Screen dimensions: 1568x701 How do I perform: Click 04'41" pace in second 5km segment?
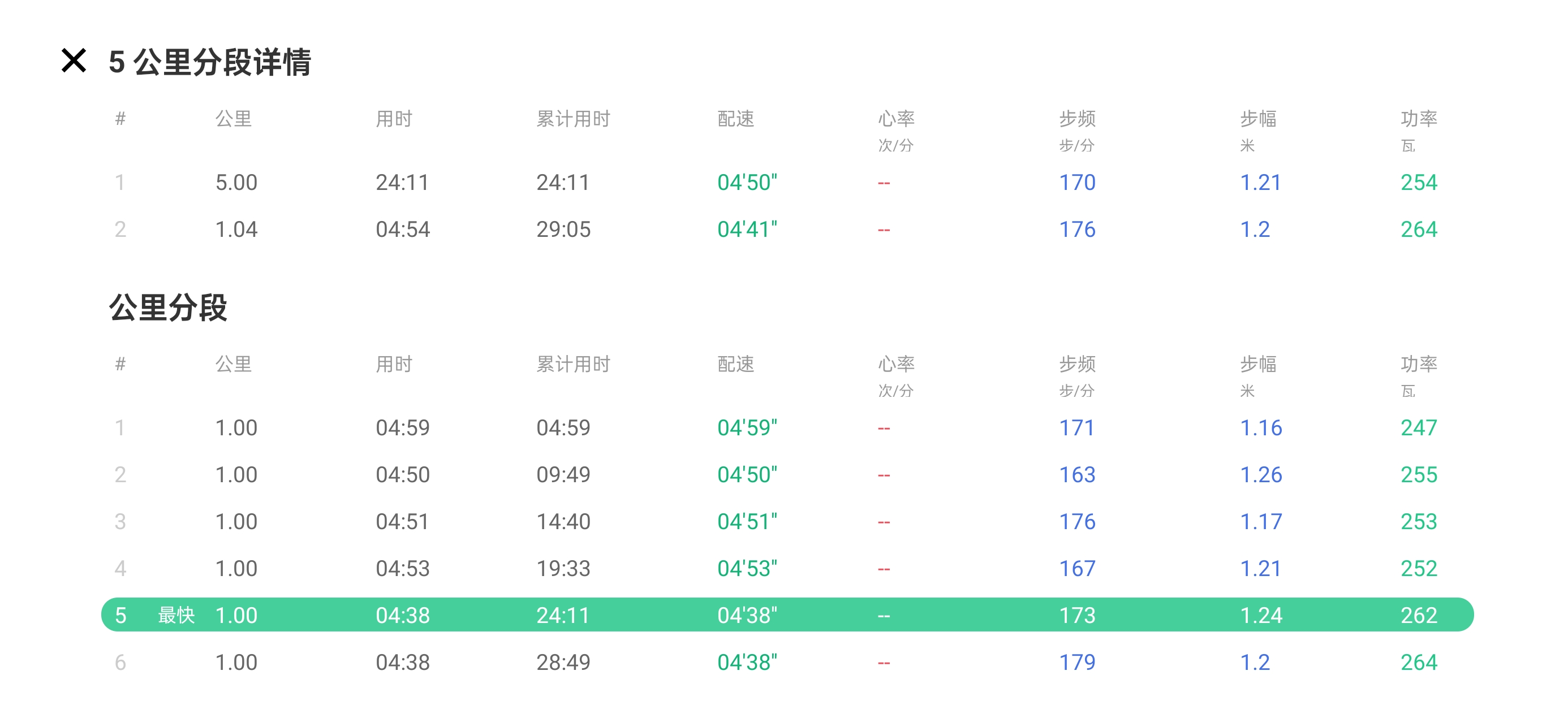point(747,230)
